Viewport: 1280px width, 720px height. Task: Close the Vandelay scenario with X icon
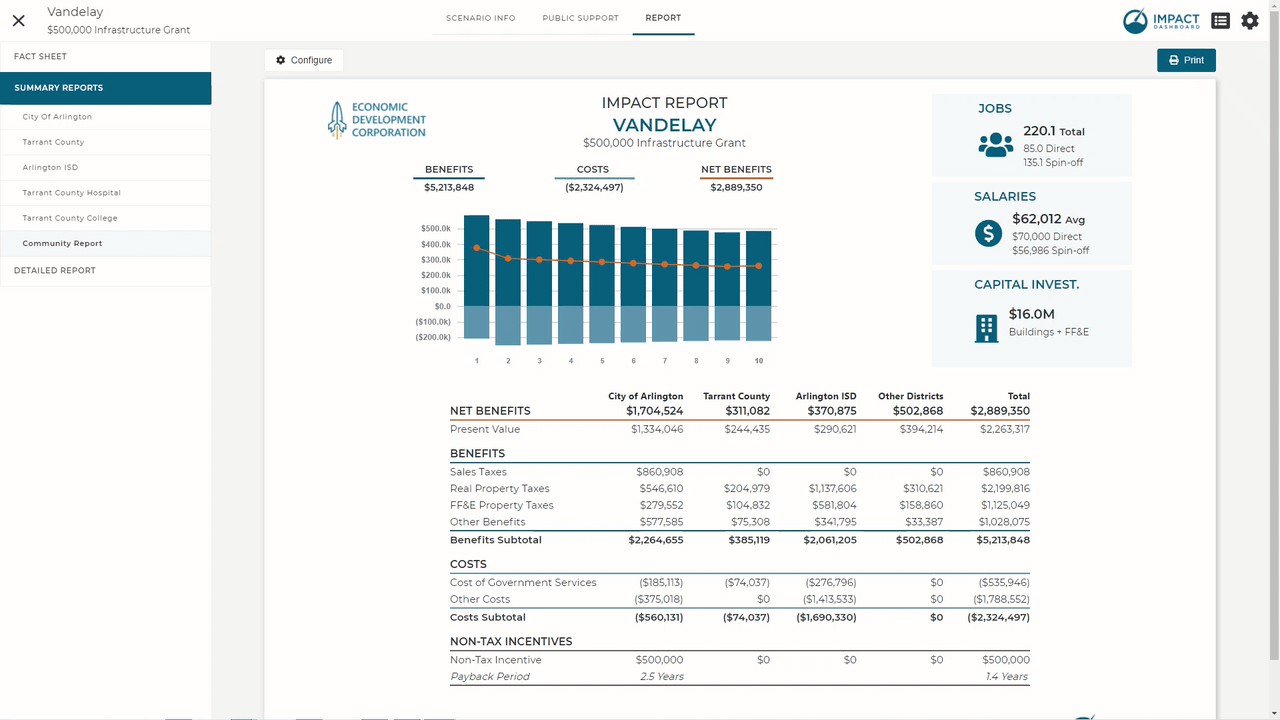click(18, 20)
